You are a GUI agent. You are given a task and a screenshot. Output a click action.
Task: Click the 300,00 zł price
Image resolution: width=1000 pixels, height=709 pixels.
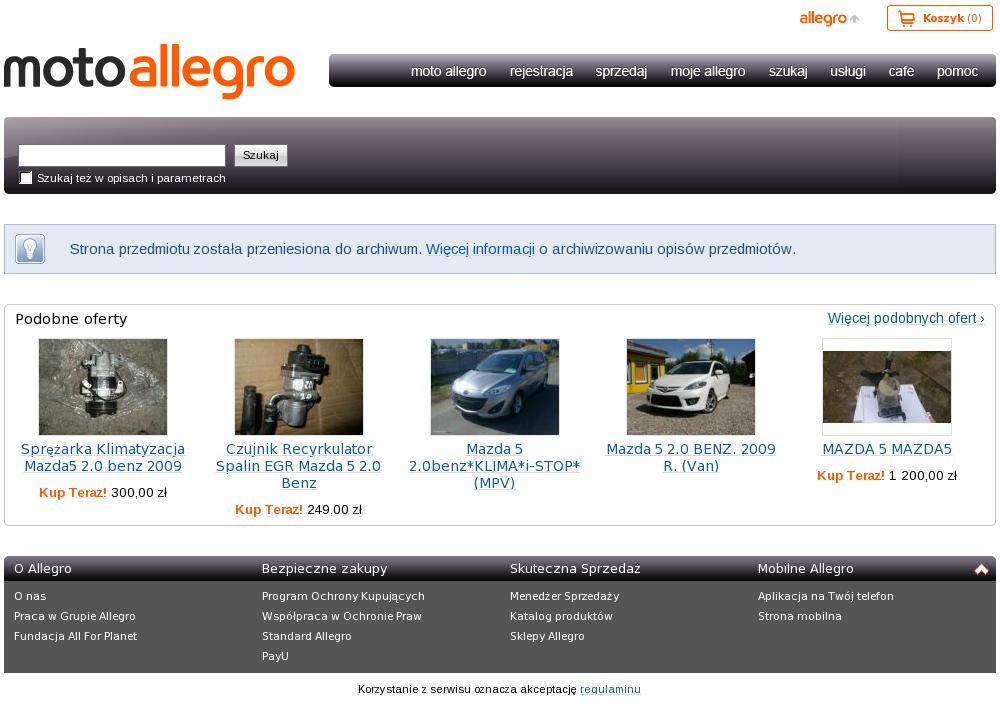139,493
